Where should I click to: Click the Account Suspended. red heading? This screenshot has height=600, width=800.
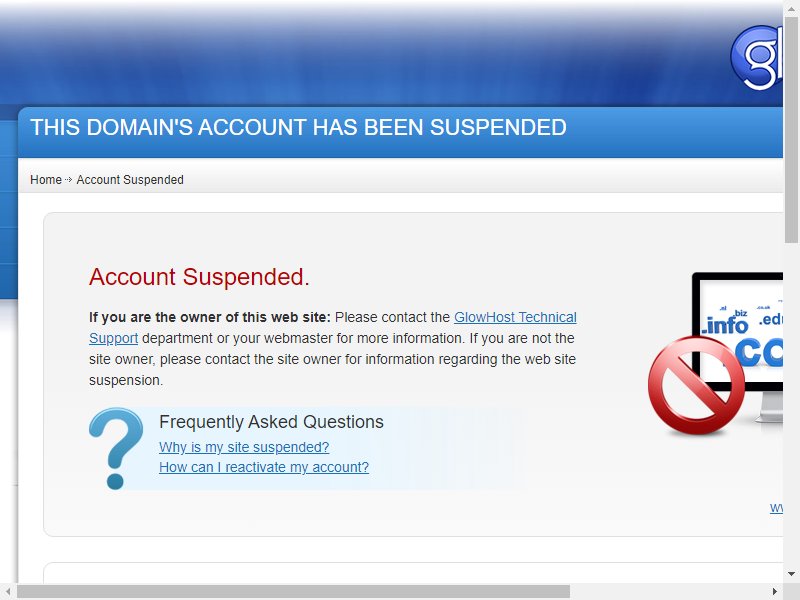point(199,277)
